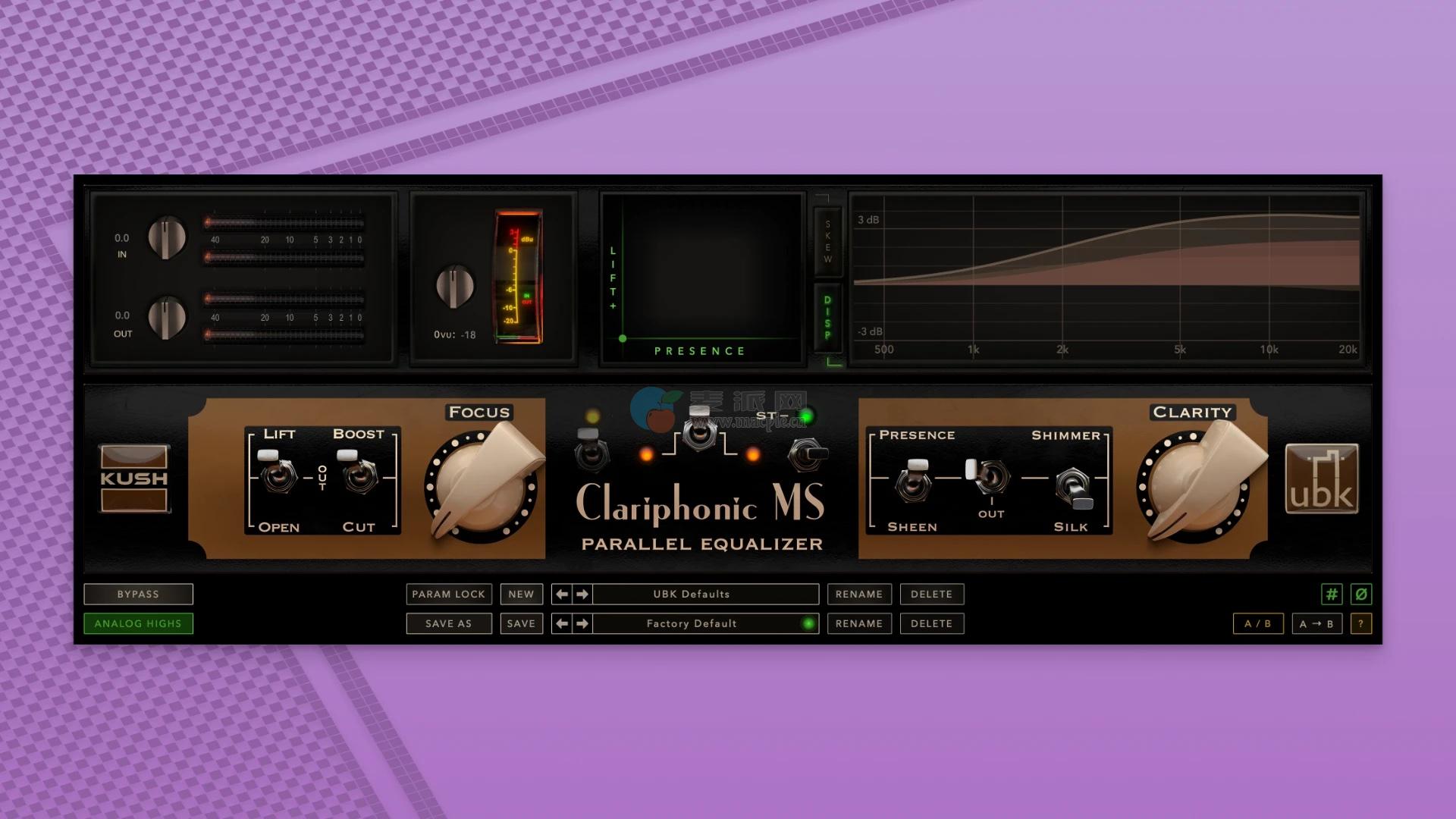
Task: Go to next bank with top right arrow
Action: 582,595
